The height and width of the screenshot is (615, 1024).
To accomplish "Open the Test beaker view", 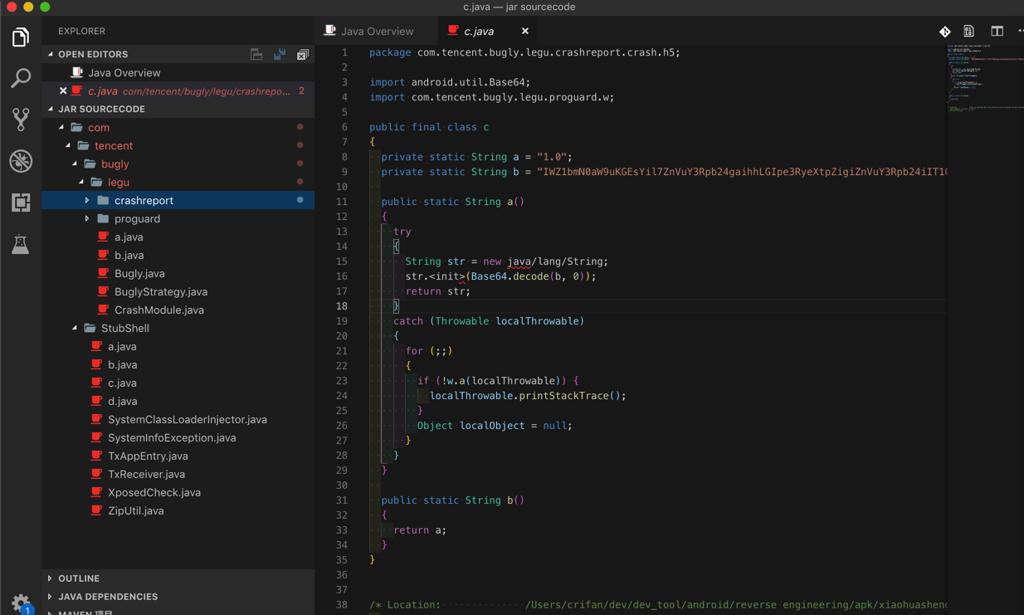I will (x=20, y=244).
